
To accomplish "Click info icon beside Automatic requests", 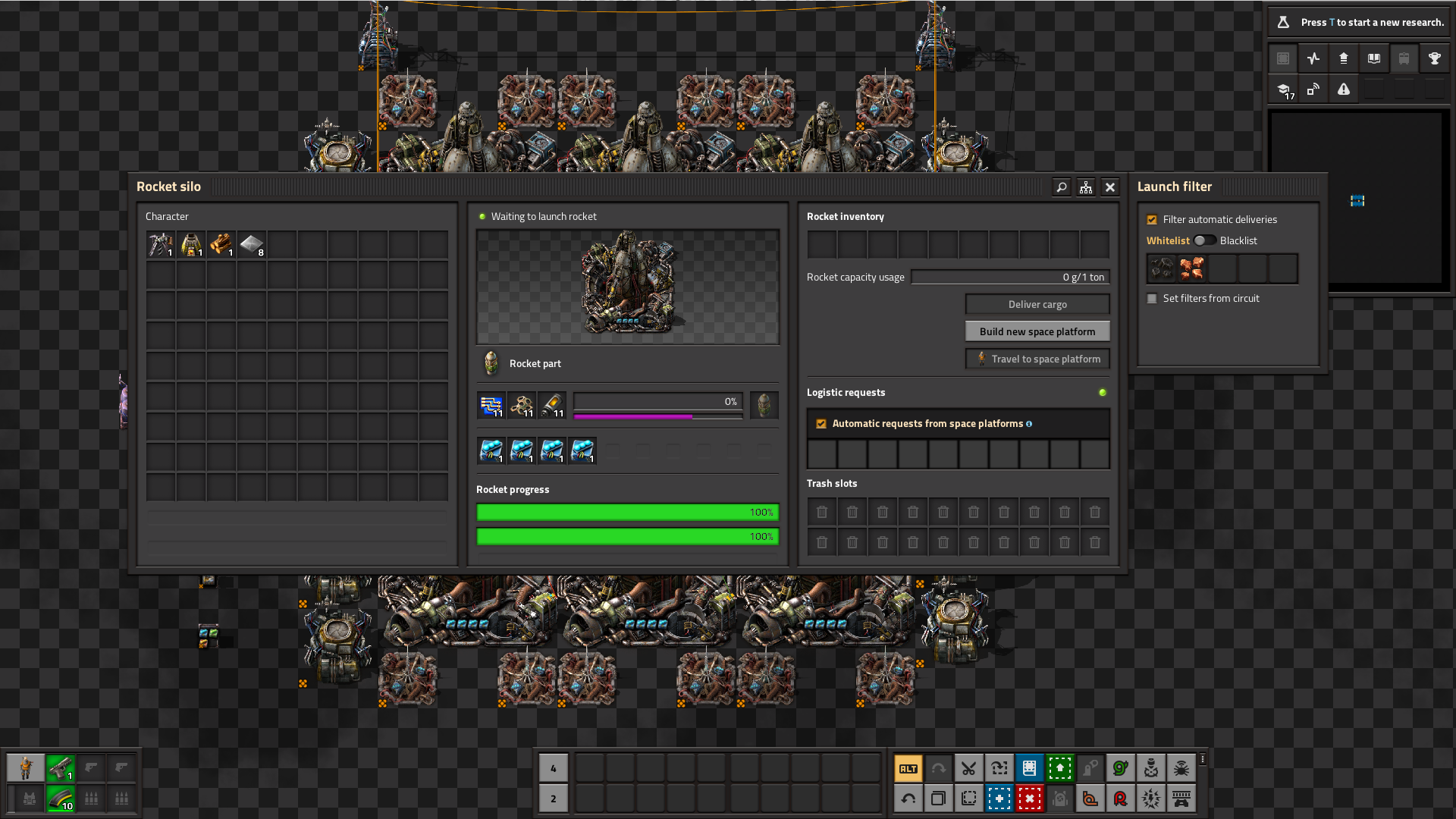I will [x=1029, y=424].
